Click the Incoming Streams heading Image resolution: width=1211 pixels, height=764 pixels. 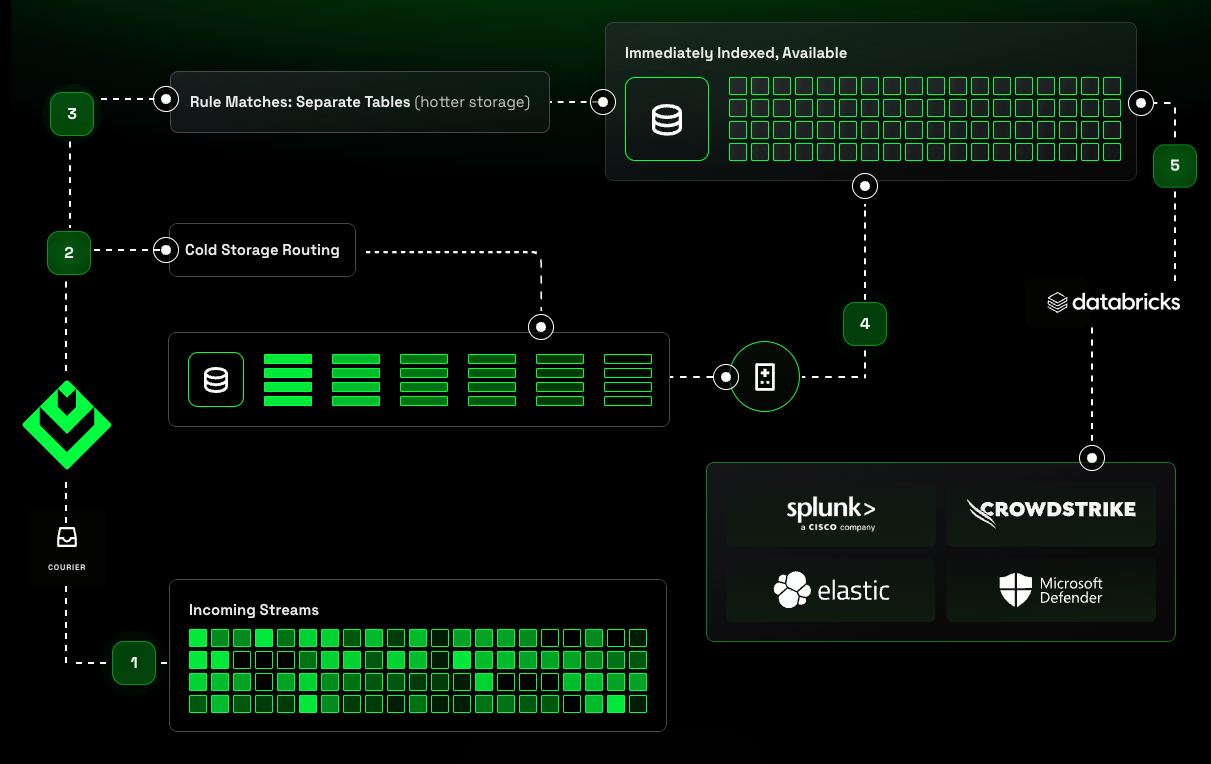(x=254, y=609)
